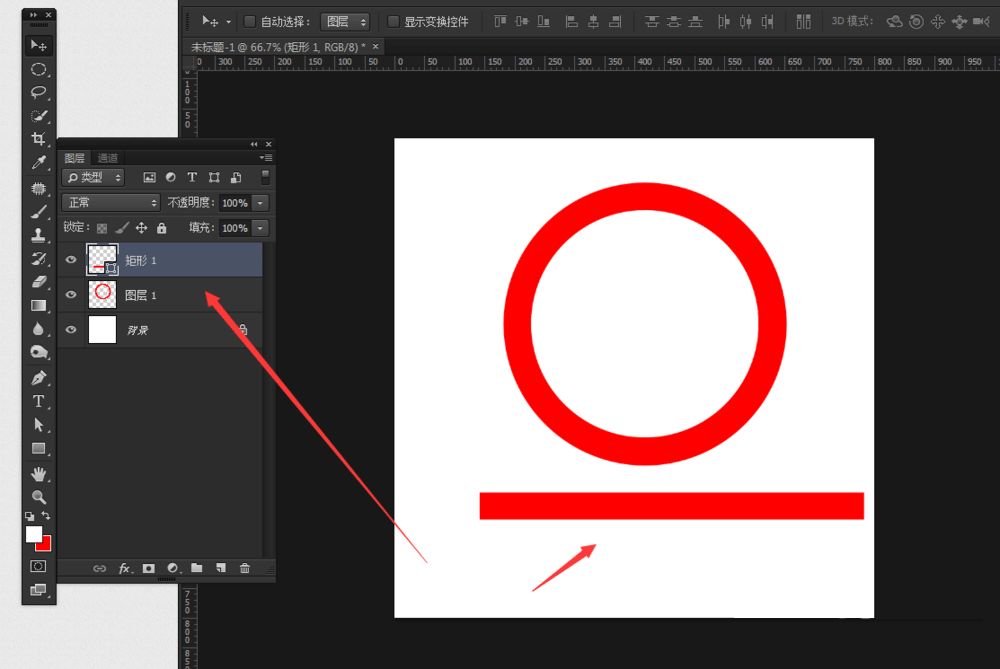This screenshot has width=1000, height=669.
Task: Click the red background color swatch
Action: 44,544
